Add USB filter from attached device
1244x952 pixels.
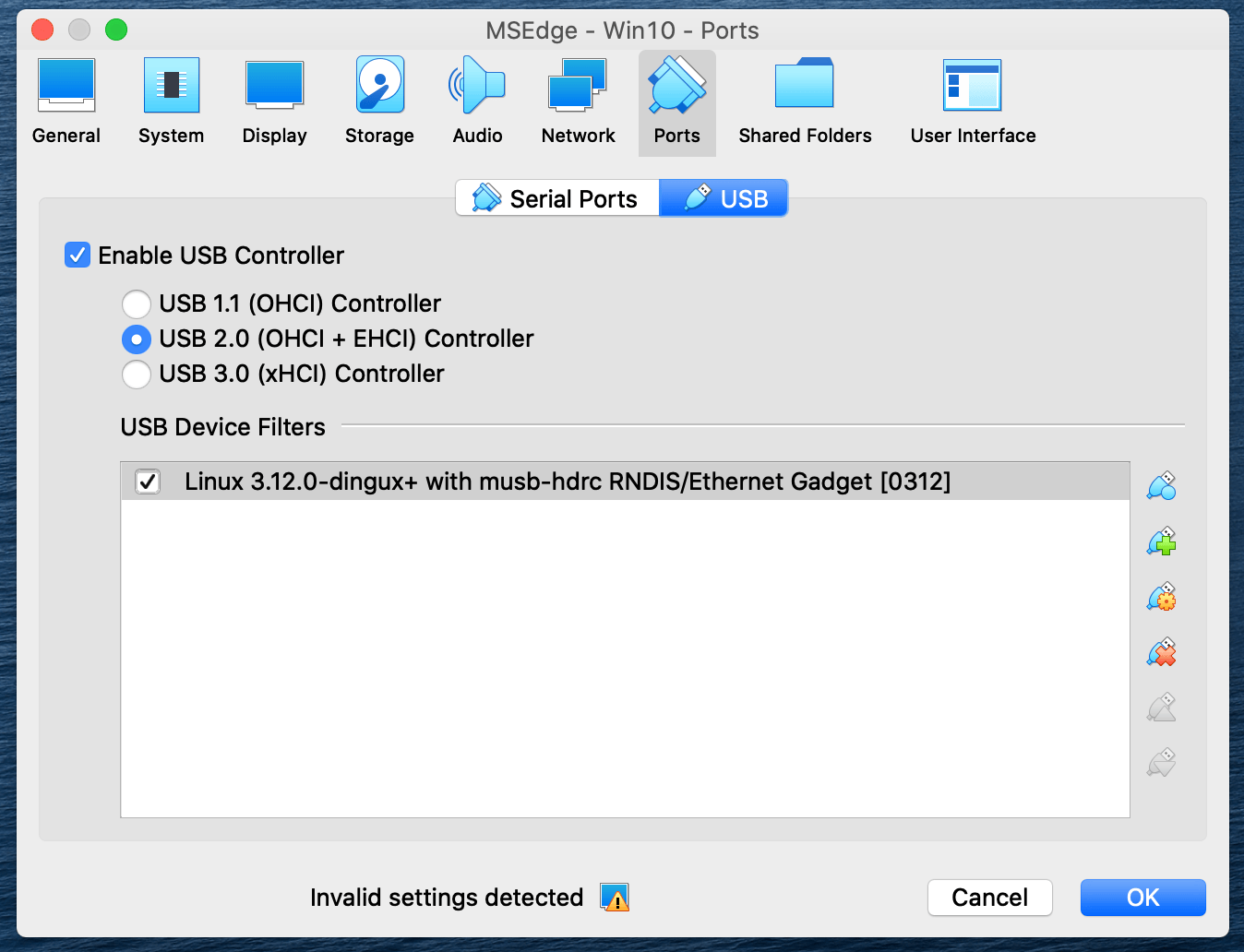(x=1162, y=541)
